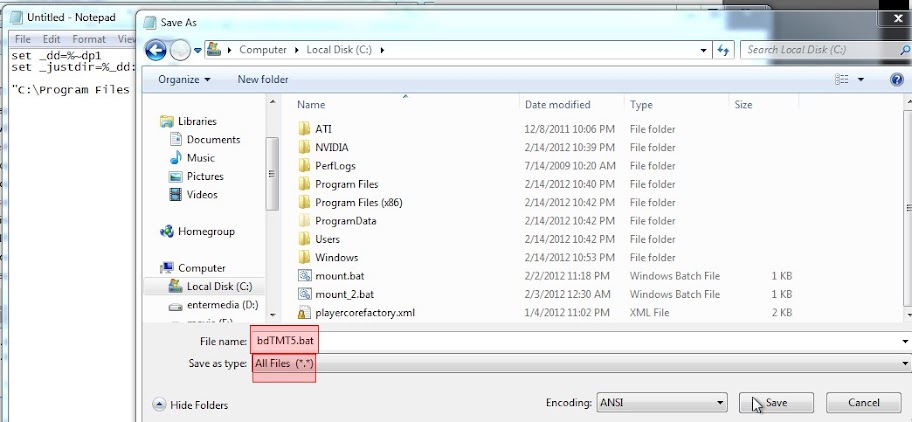This screenshot has height=422, width=912.
Task: Select the ProgramData folder icon
Action: pos(304,221)
